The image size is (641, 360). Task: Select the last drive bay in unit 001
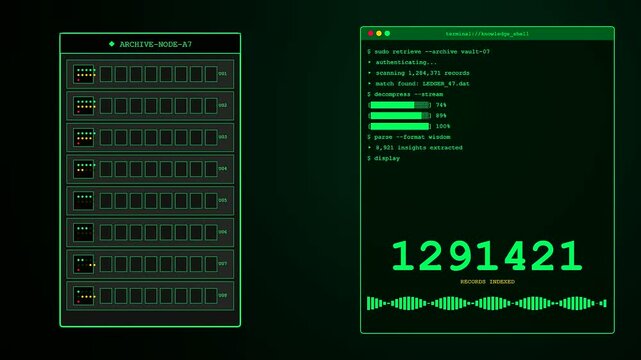tap(211, 74)
